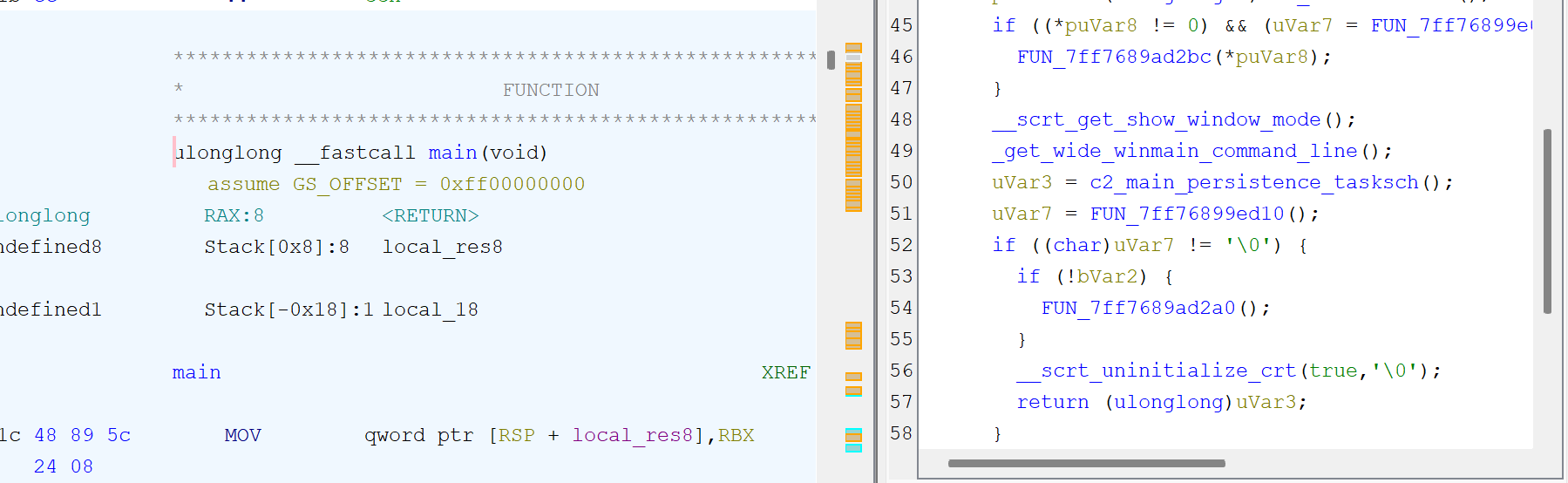Image resolution: width=1568 pixels, height=483 pixels.
Task: Click _get_wide_winmain_command_line function call
Action: pos(1175,151)
